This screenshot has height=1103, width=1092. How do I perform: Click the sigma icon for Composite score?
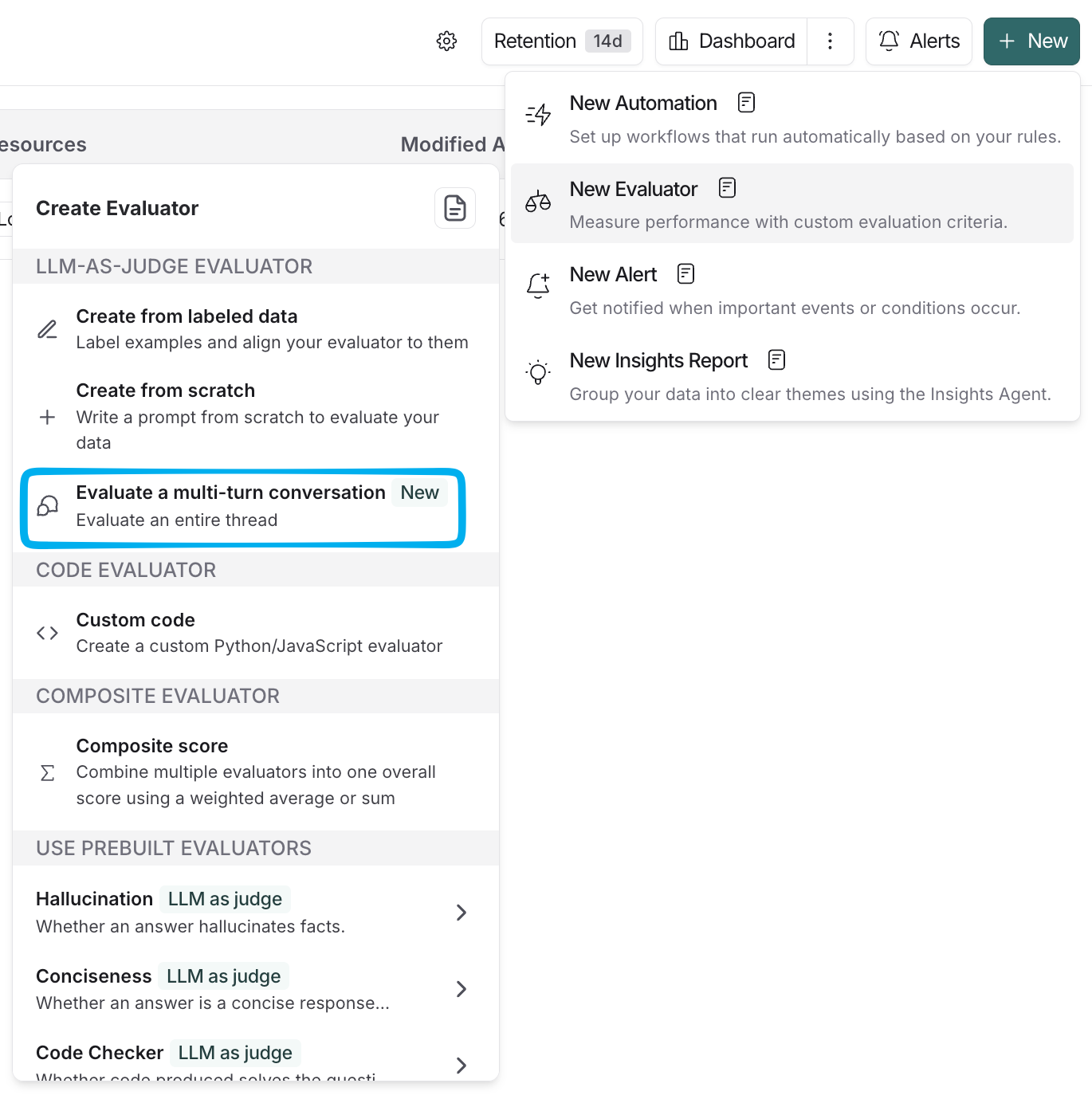point(48,773)
